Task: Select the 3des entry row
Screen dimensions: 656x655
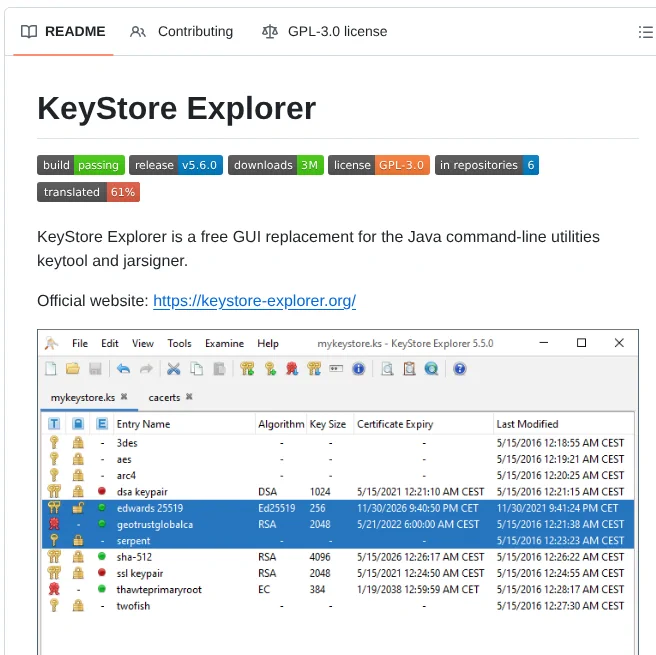Action: point(338,443)
